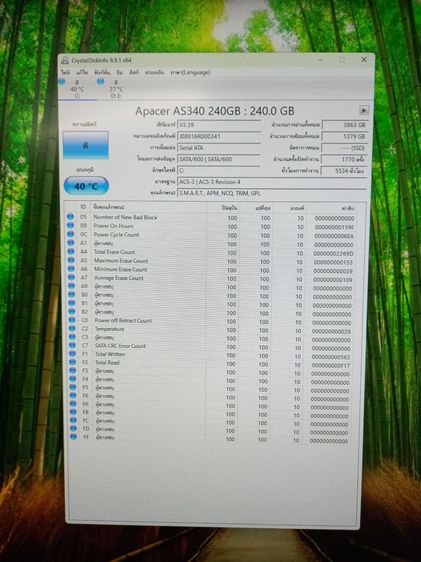Image resolution: width=421 pixels, height=562 pixels.
Task: Open the ธีม (Theme) menu
Action: coord(120,72)
